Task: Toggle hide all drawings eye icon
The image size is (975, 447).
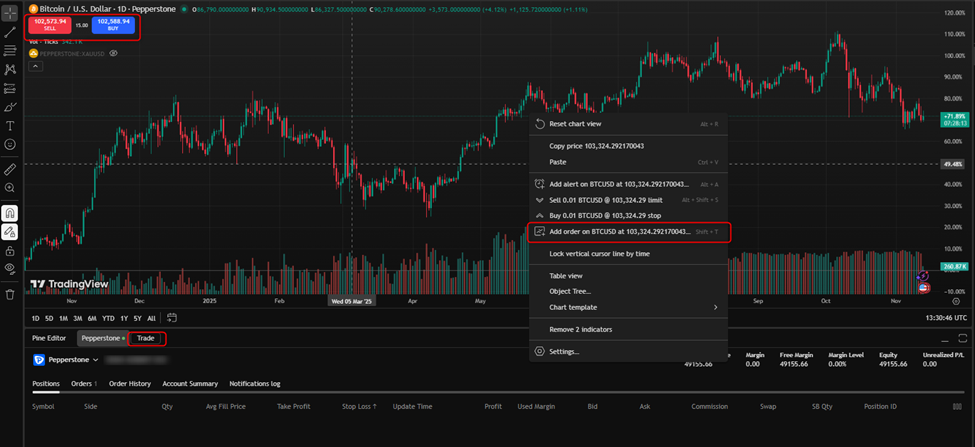Action: 11,269
